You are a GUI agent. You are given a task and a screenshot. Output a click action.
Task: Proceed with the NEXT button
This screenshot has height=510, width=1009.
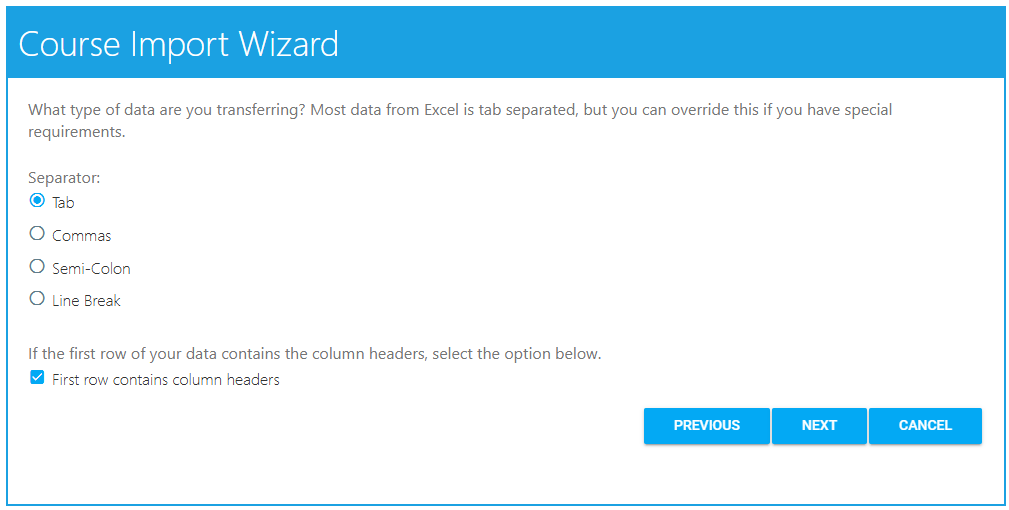[819, 425]
